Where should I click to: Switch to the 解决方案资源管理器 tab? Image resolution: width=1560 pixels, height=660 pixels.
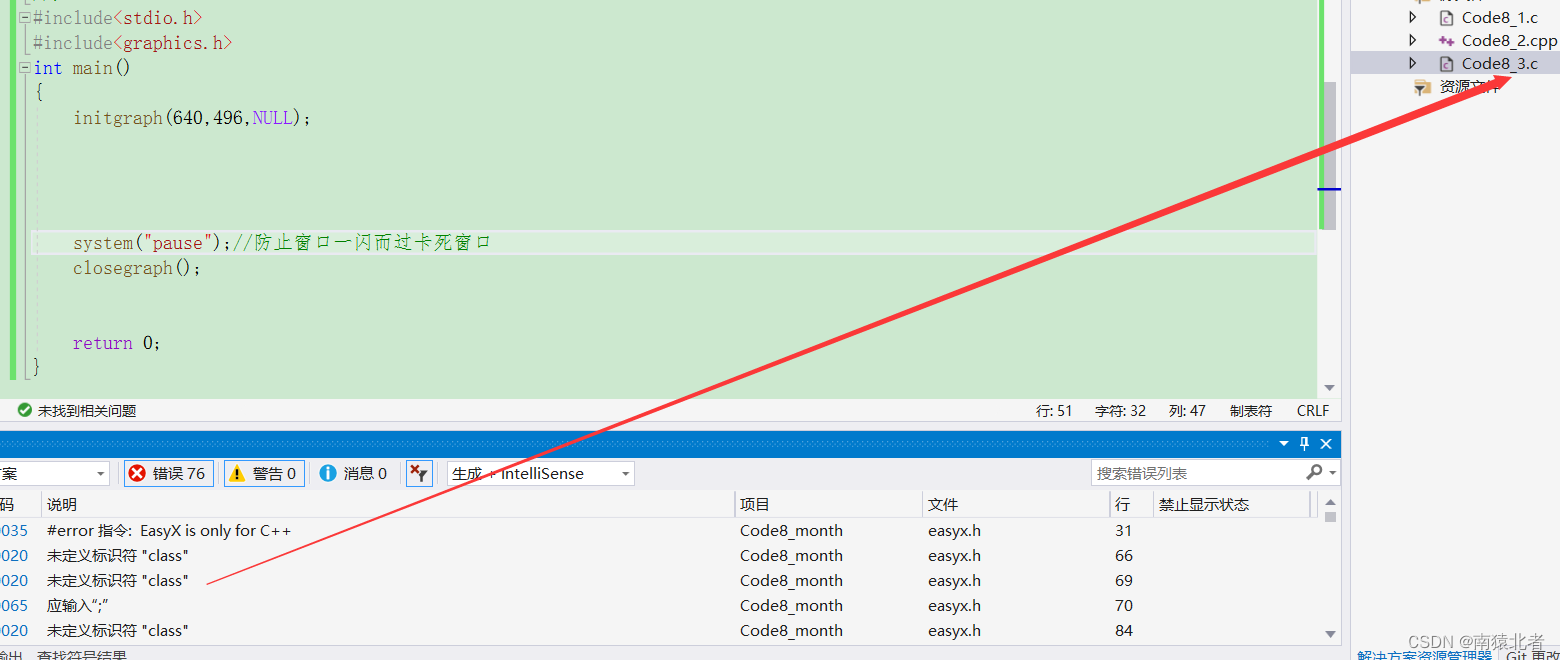[1424, 655]
